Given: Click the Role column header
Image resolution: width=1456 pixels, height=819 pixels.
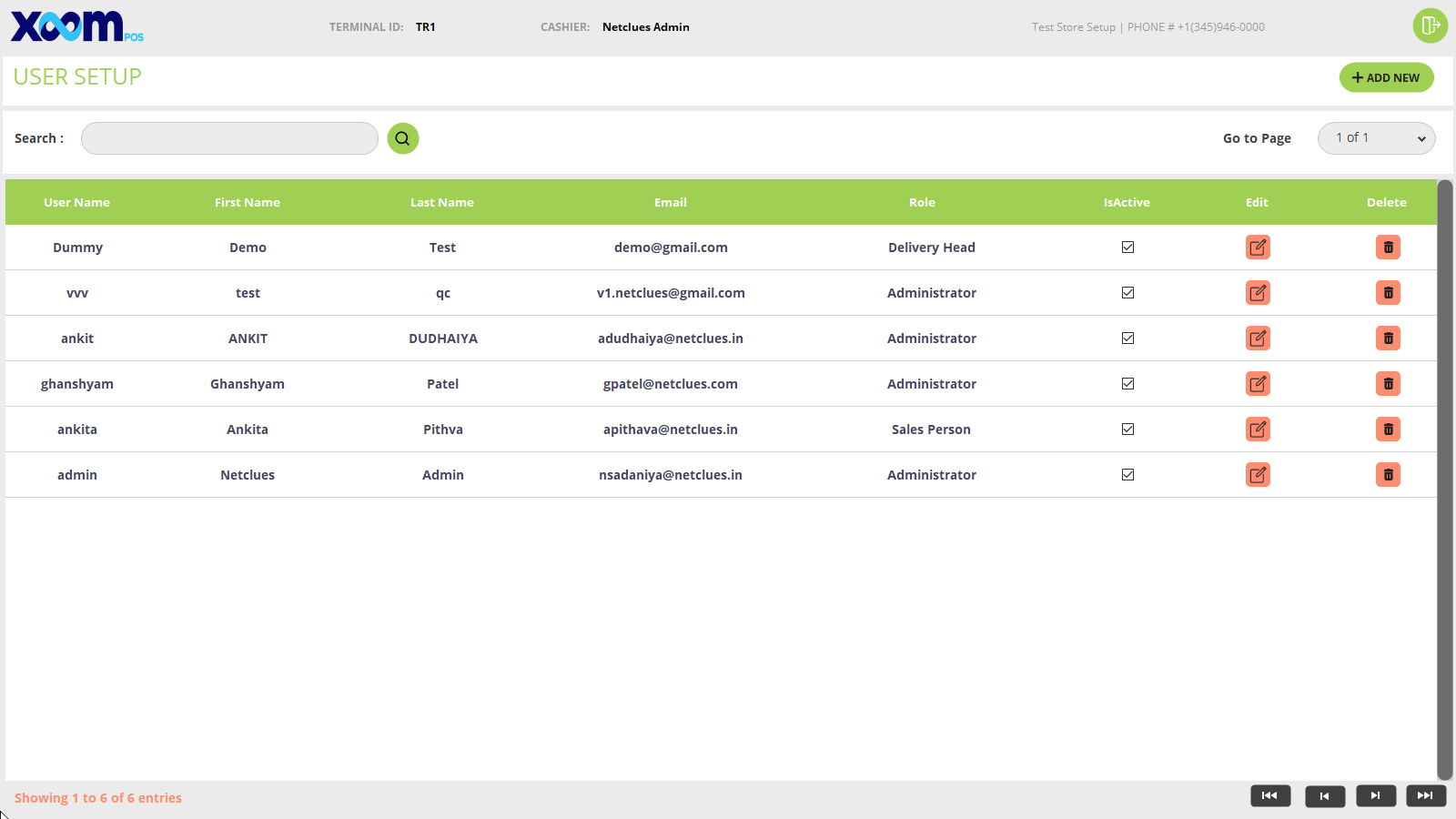Looking at the screenshot, I should pos(922,203).
